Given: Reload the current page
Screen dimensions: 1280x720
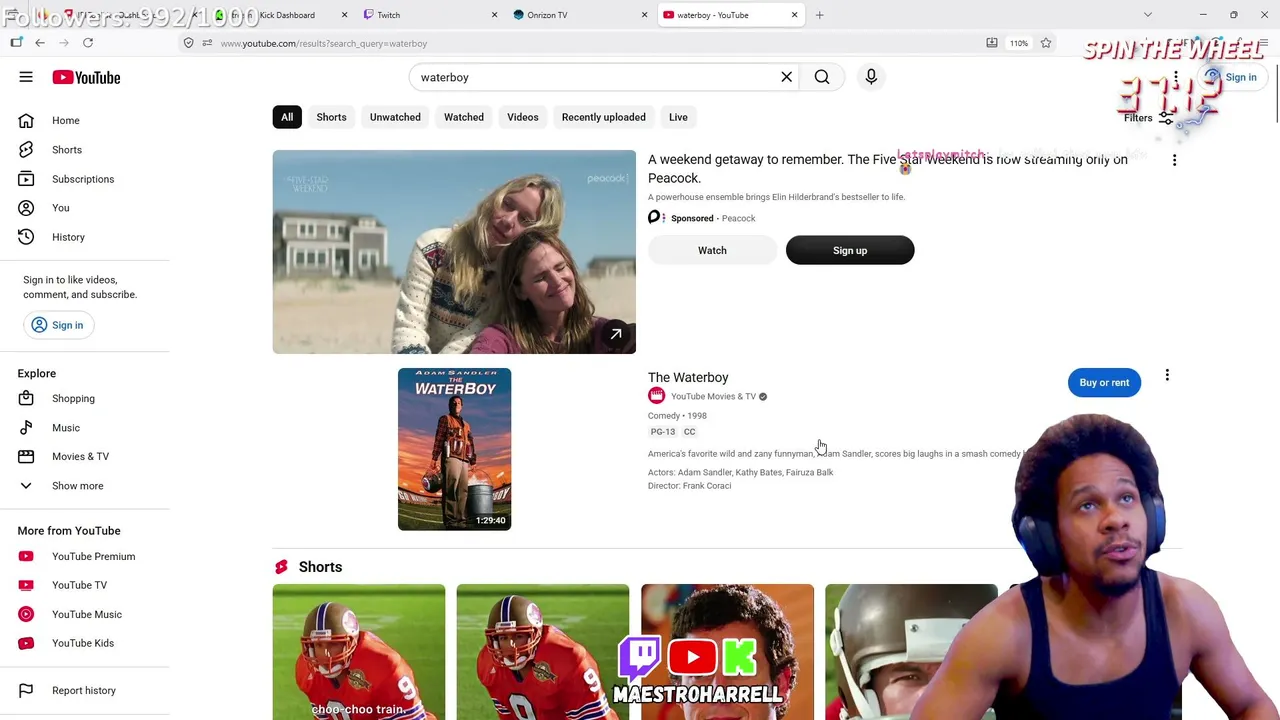Looking at the screenshot, I should (x=88, y=43).
